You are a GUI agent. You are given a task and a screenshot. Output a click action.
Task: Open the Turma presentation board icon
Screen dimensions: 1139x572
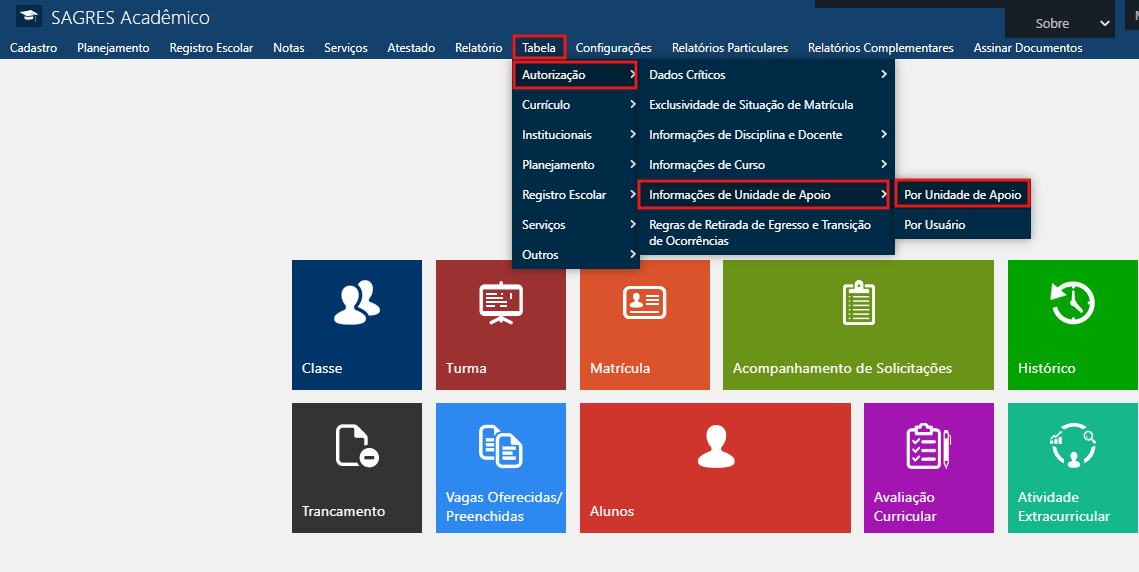pos(500,304)
